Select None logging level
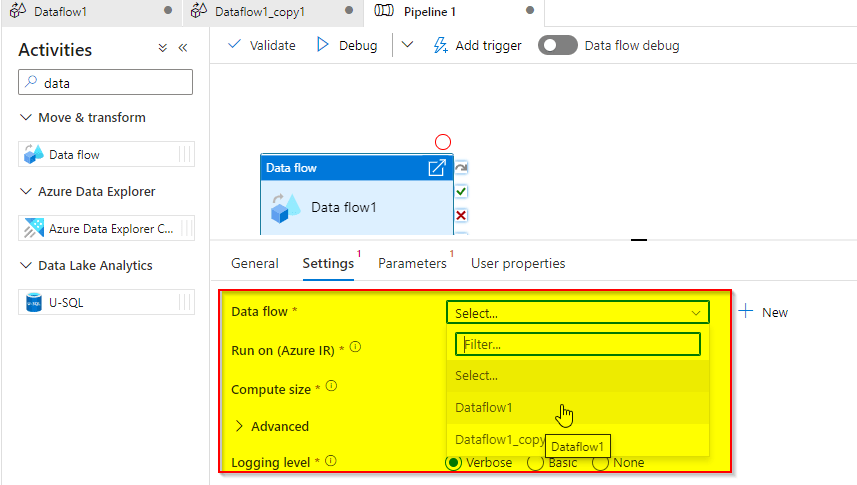This screenshot has width=857, height=485. click(600, 463)
